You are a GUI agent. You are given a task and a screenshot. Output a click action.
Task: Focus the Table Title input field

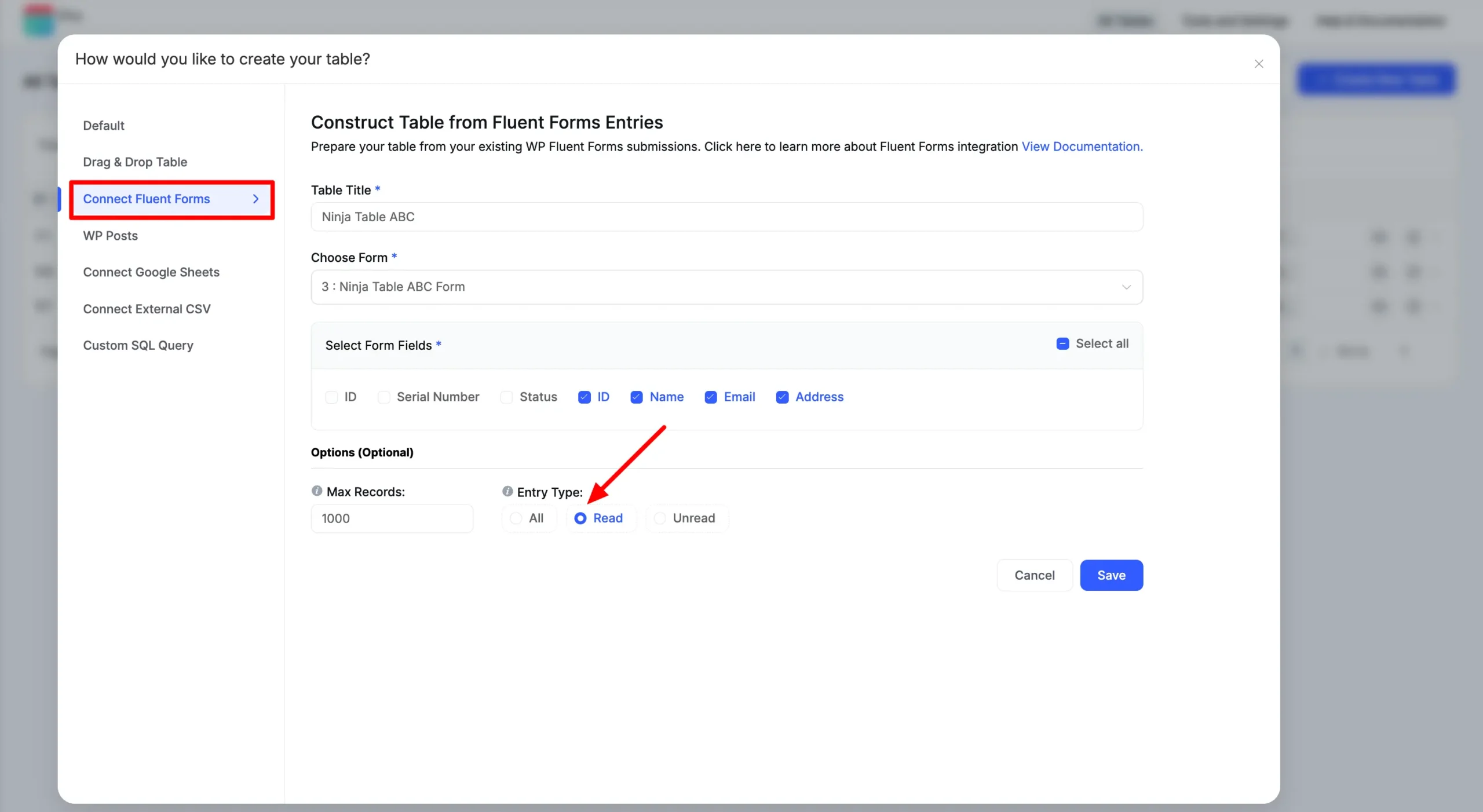pyautogui.click(x=726, y=217)
